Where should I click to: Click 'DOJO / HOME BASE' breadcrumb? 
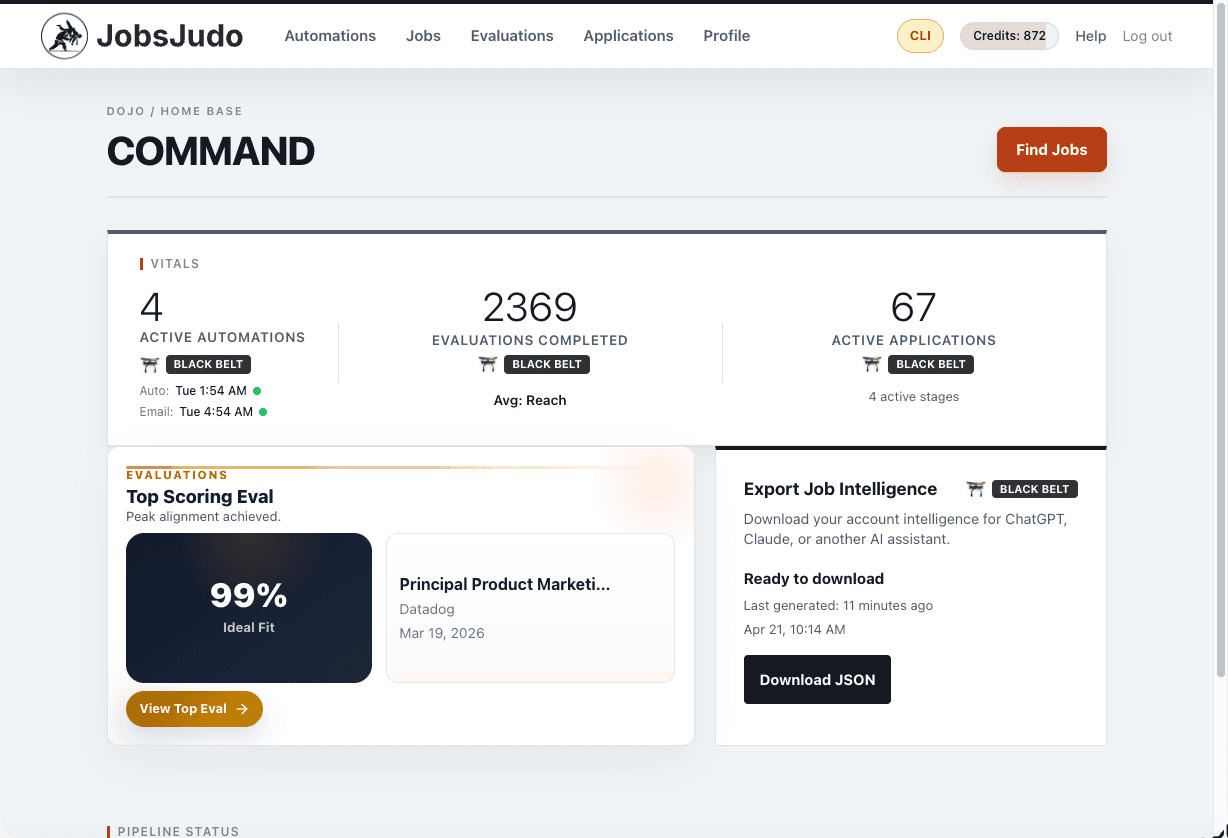pos(175,111)
